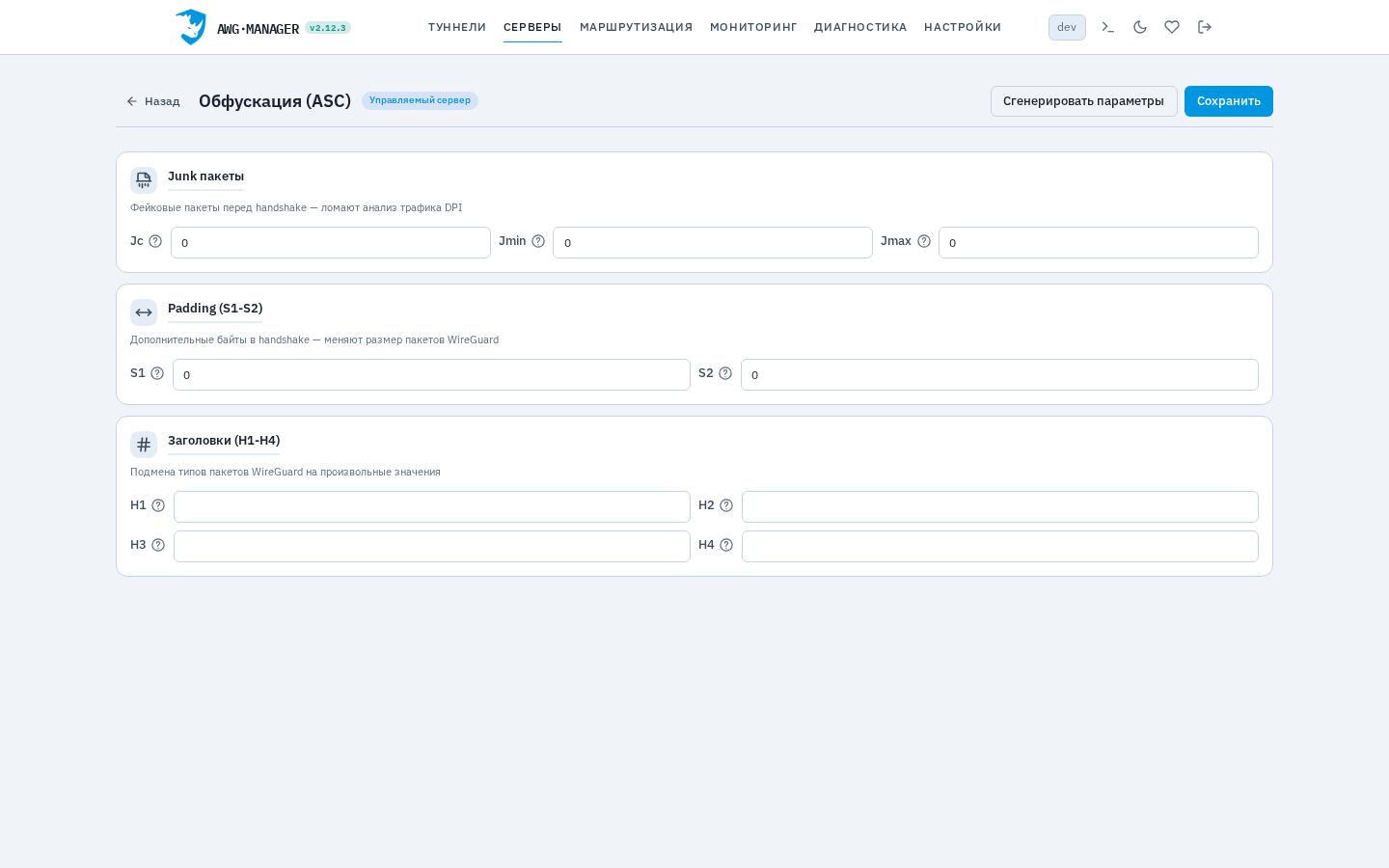Show help for Jmax parameter

[924, 241]
